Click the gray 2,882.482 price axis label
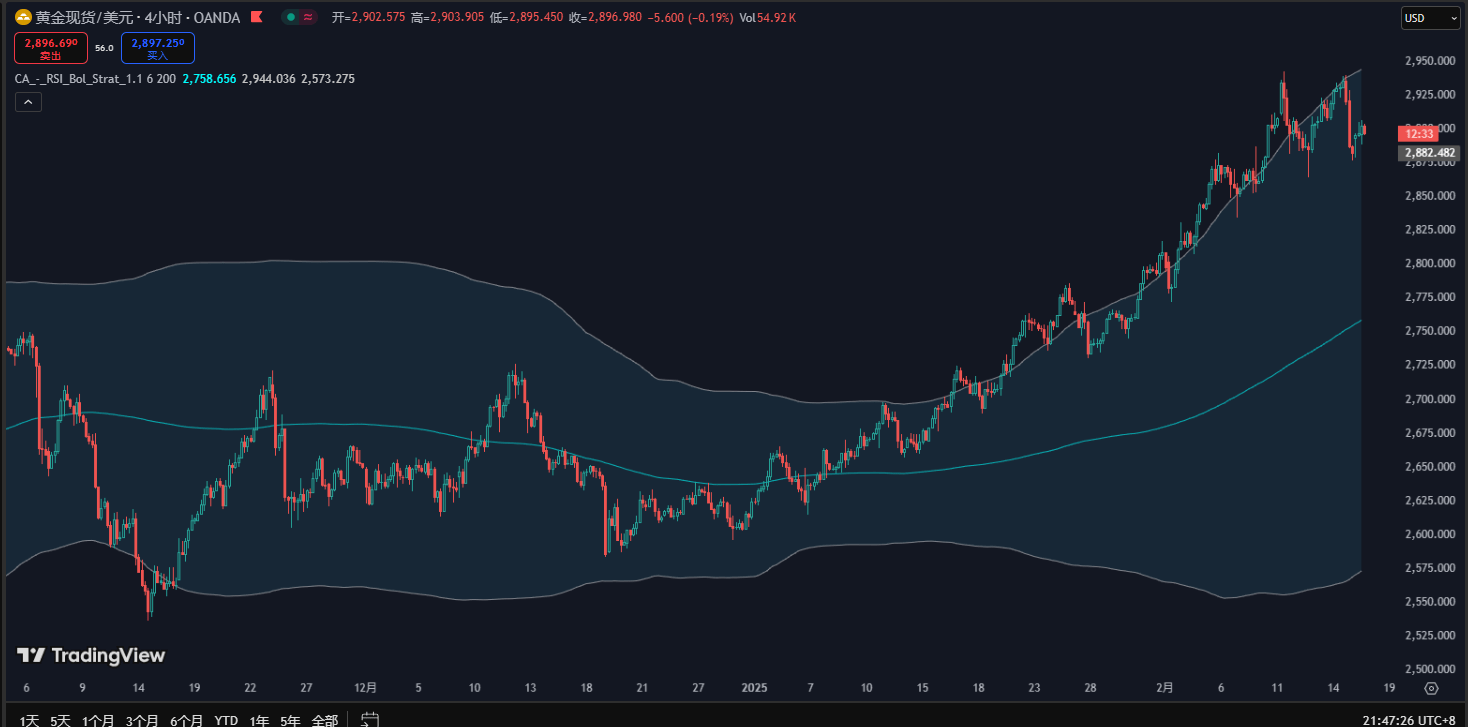1468x727 pixels. (x=1429, y=153)
